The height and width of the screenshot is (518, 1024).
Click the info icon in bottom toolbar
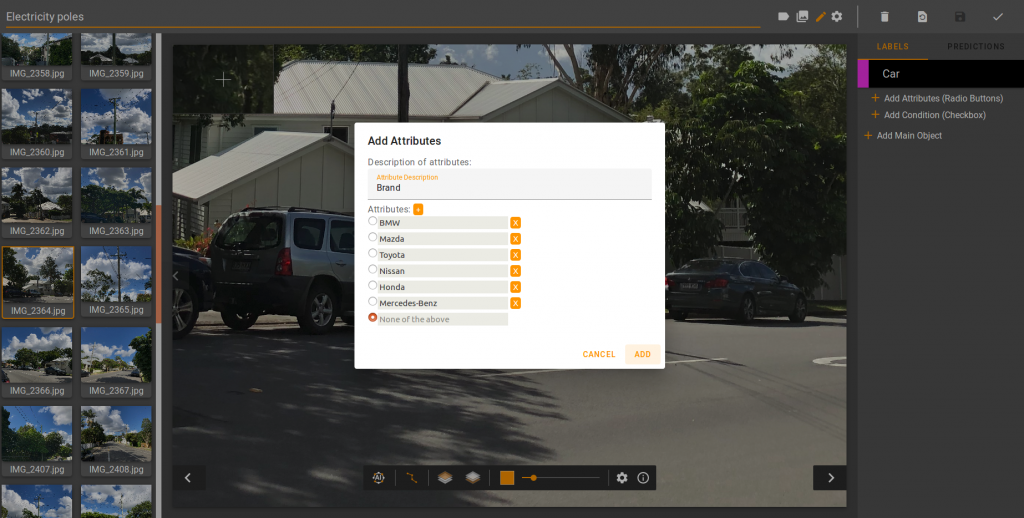tap(643, 478)
